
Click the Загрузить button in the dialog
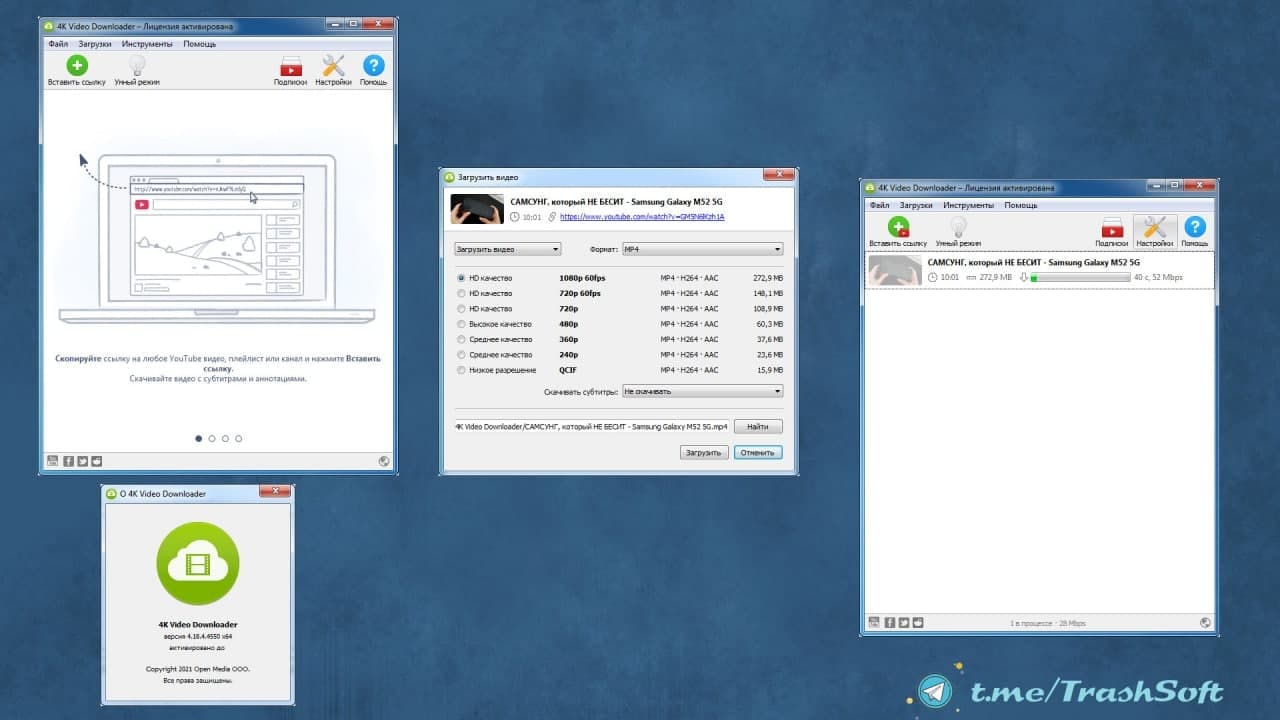pyautogui.click(x=703, y=453)
